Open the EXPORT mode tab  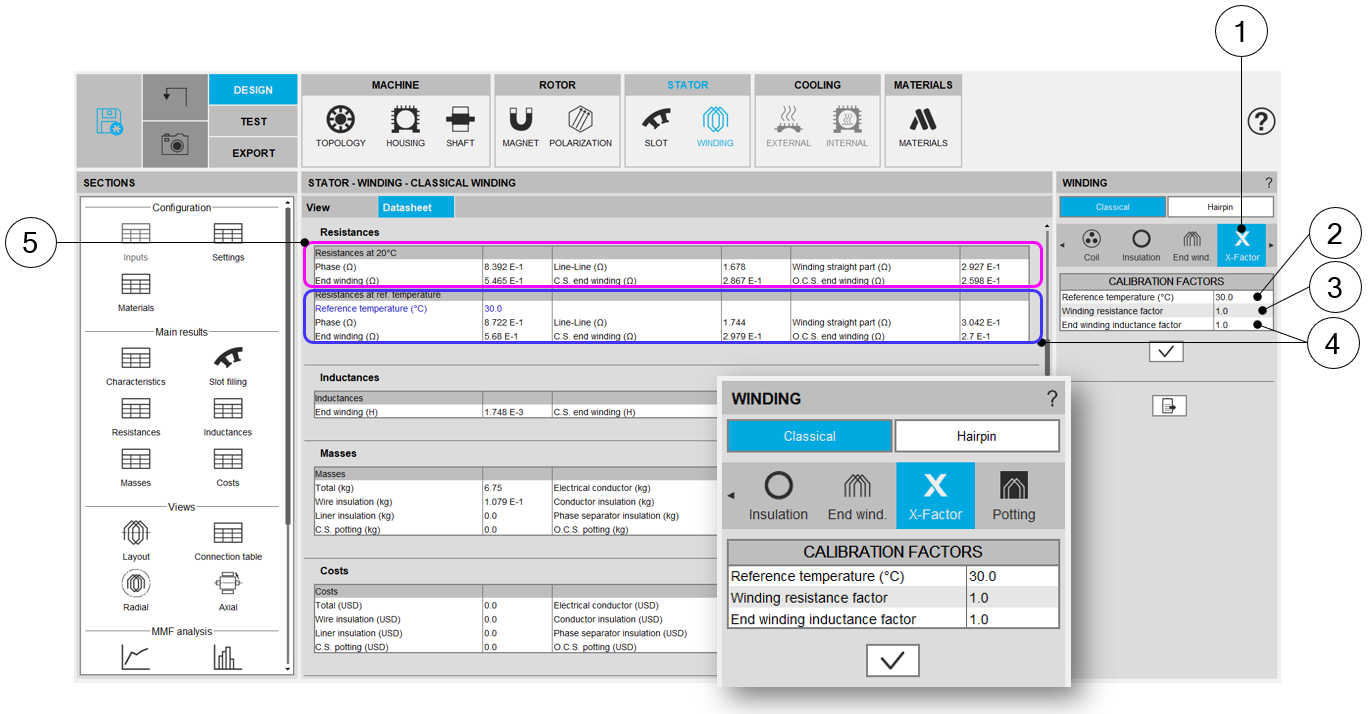(x=253, y=153)
